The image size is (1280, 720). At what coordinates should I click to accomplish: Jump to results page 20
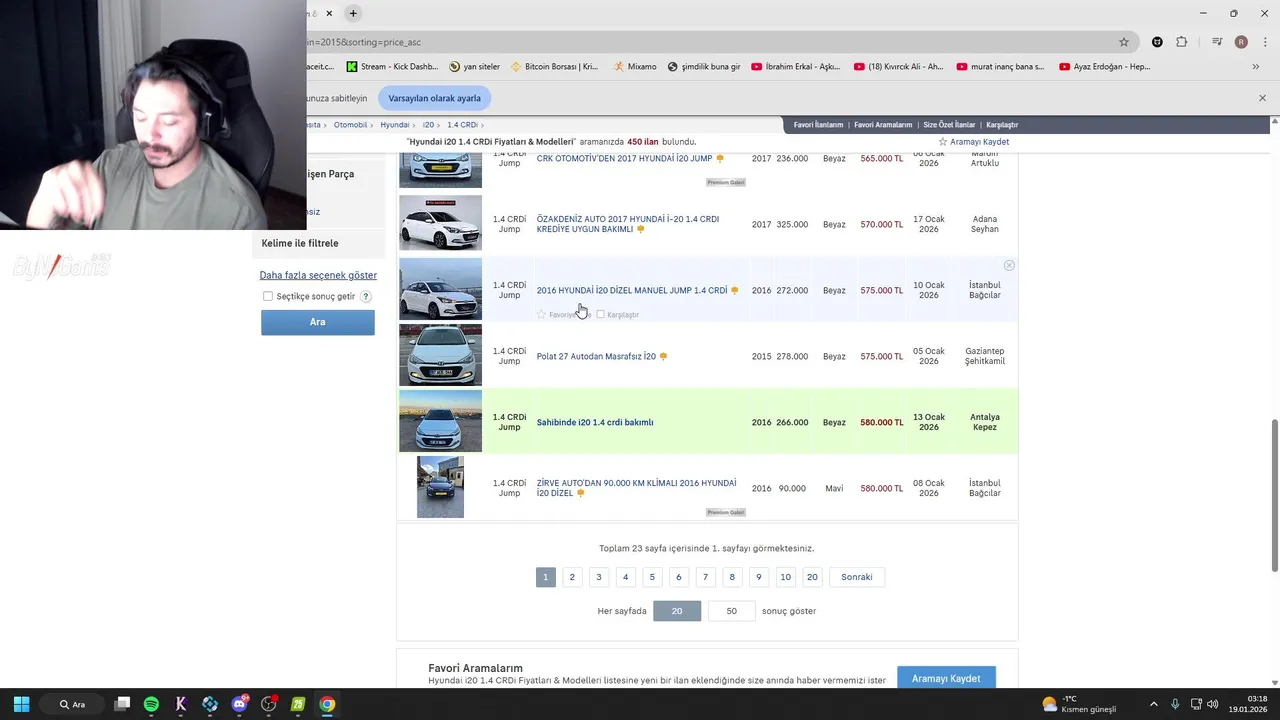coord(812,577)
